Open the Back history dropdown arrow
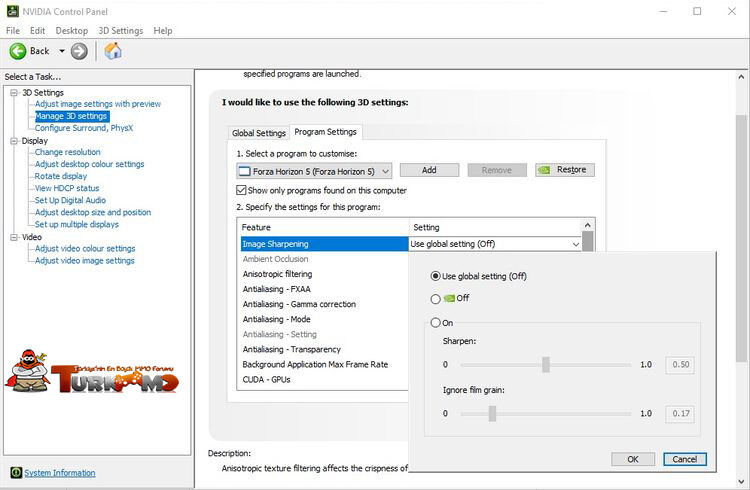Image resolution: width=750 pixels, height=490 pixels. (62, 51)
